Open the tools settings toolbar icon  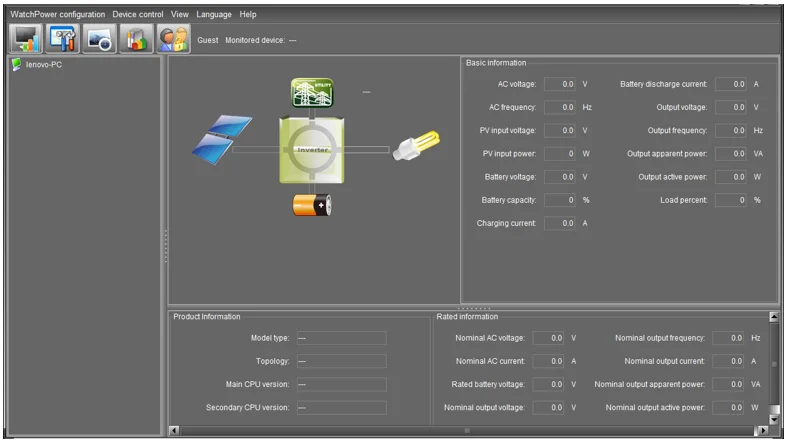coord(62,38)
